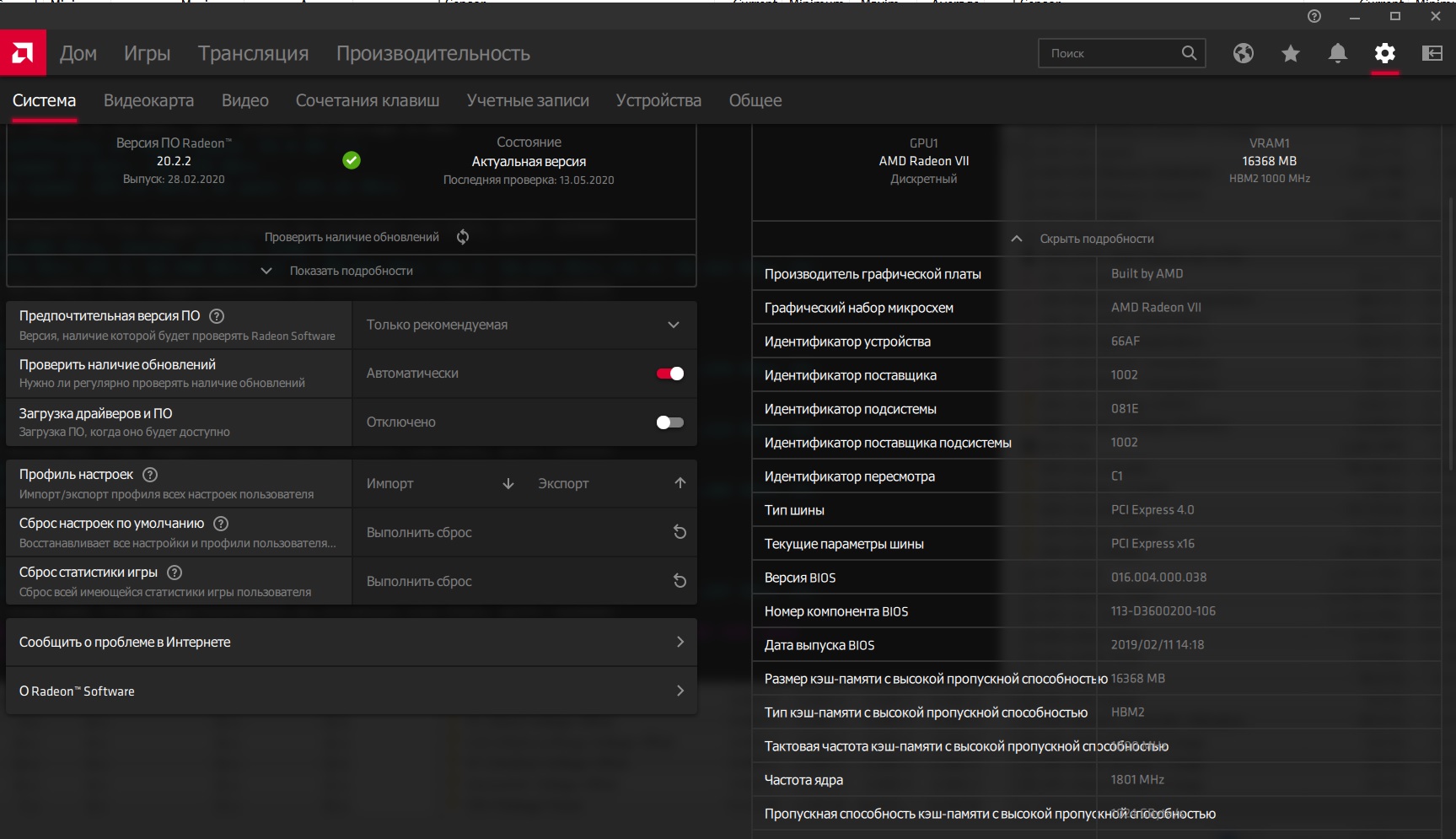Click device identifier value 66AF
Image resolution: width=1456 pixels, height=839 pixels.
click(1126, 342)
